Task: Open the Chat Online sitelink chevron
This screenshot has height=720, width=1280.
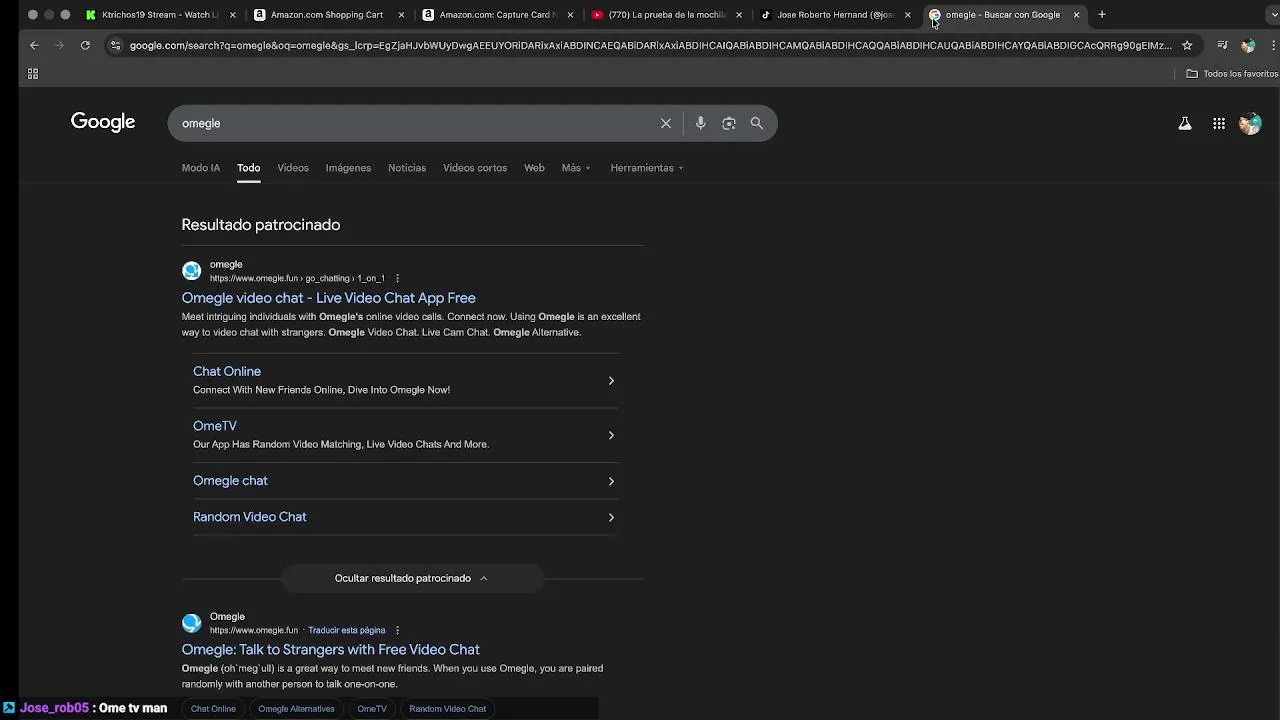Action: [611, 381]
